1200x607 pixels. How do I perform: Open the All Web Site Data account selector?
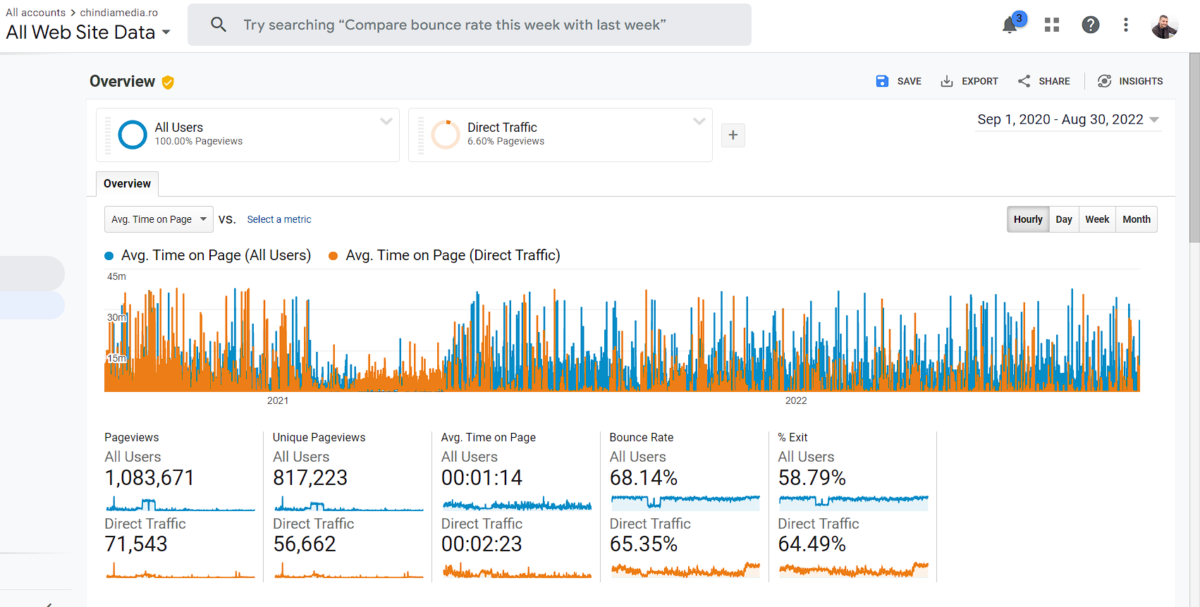(88, 32)
